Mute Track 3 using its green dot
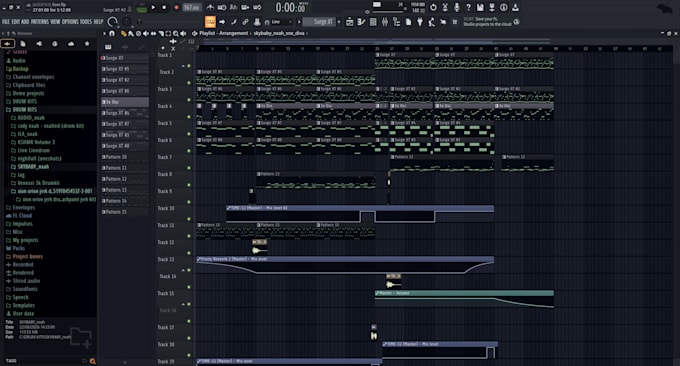Image resolution: width=680 pixels, height=366 pixels. click(x=189, y=100)
